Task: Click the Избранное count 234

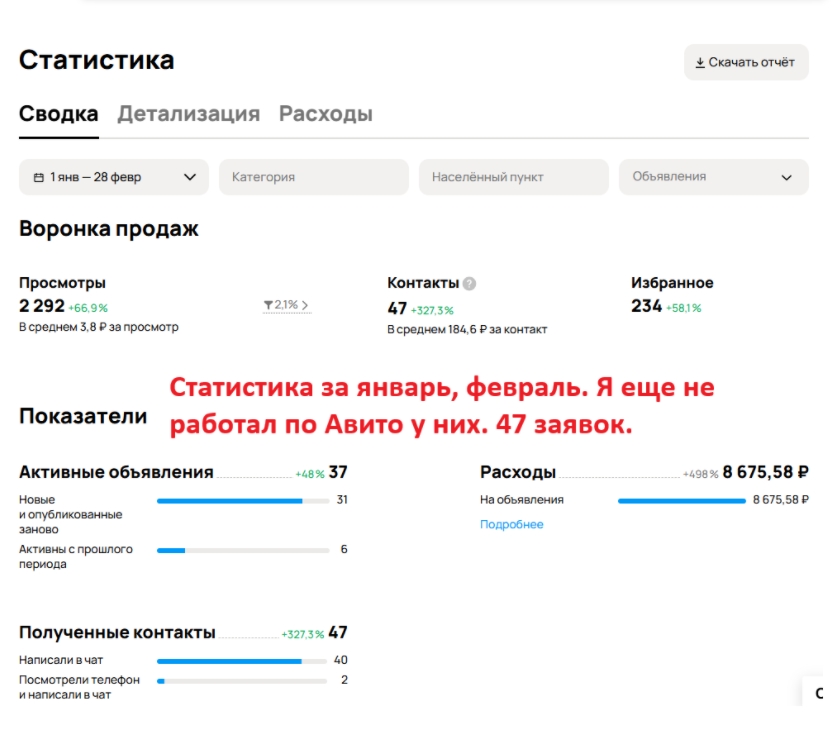Action: tap(646, 306)
